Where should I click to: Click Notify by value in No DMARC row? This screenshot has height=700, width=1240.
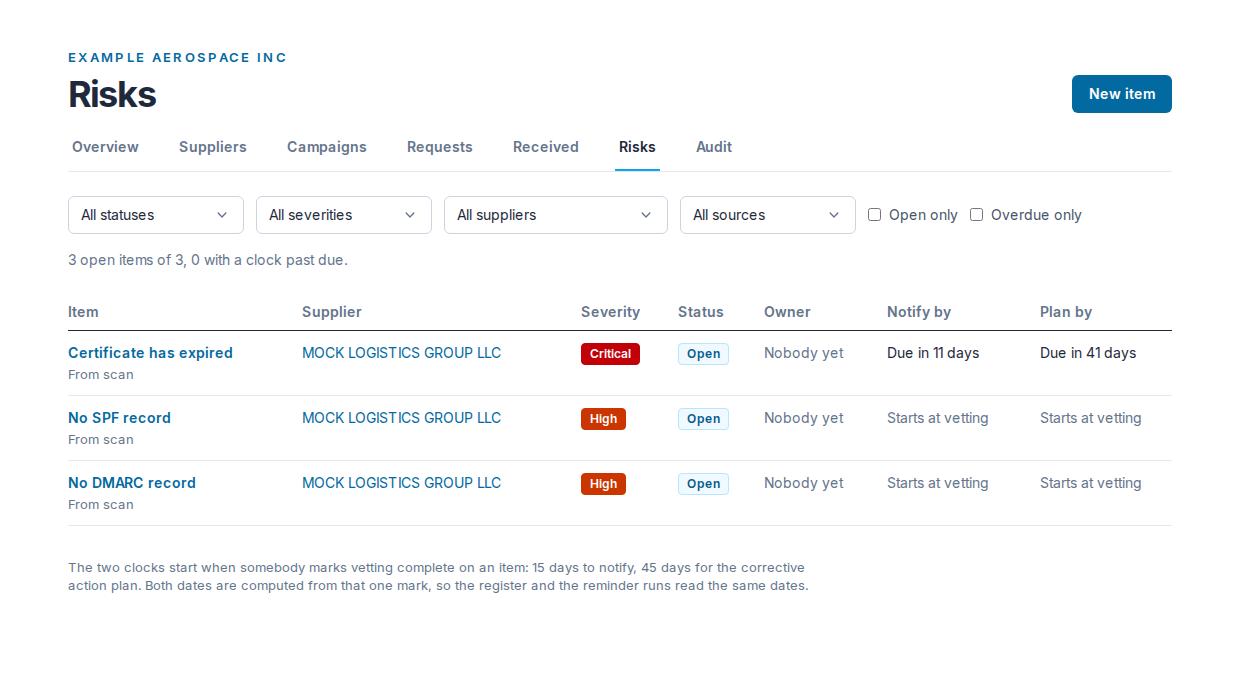[937, 483]
